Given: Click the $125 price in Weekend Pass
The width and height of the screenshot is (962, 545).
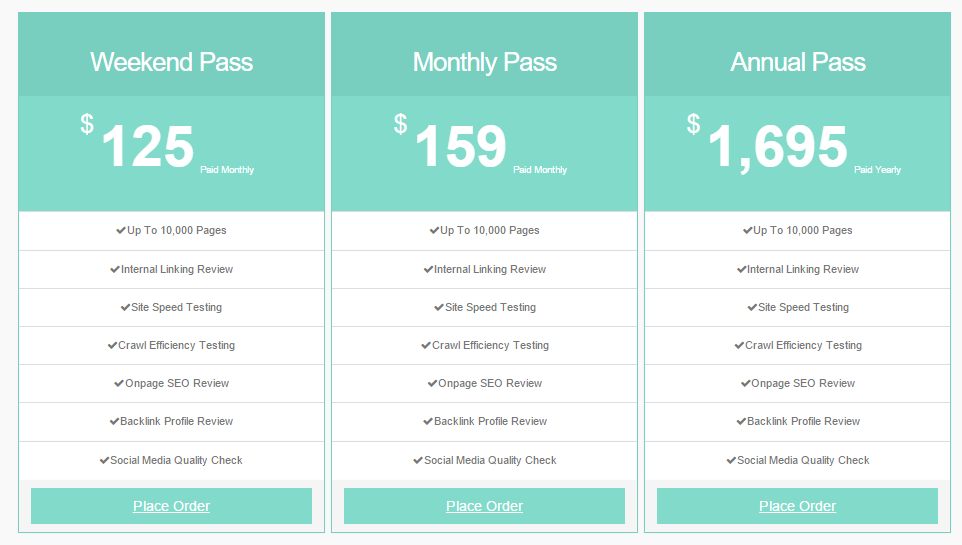Looking at the screenshot, I should tap(147, 147).
